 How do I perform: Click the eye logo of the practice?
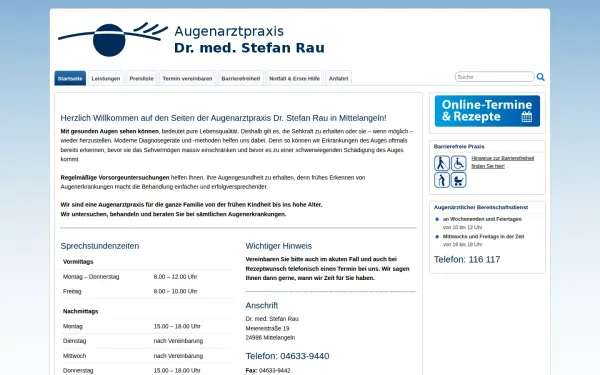pos(112,39)
